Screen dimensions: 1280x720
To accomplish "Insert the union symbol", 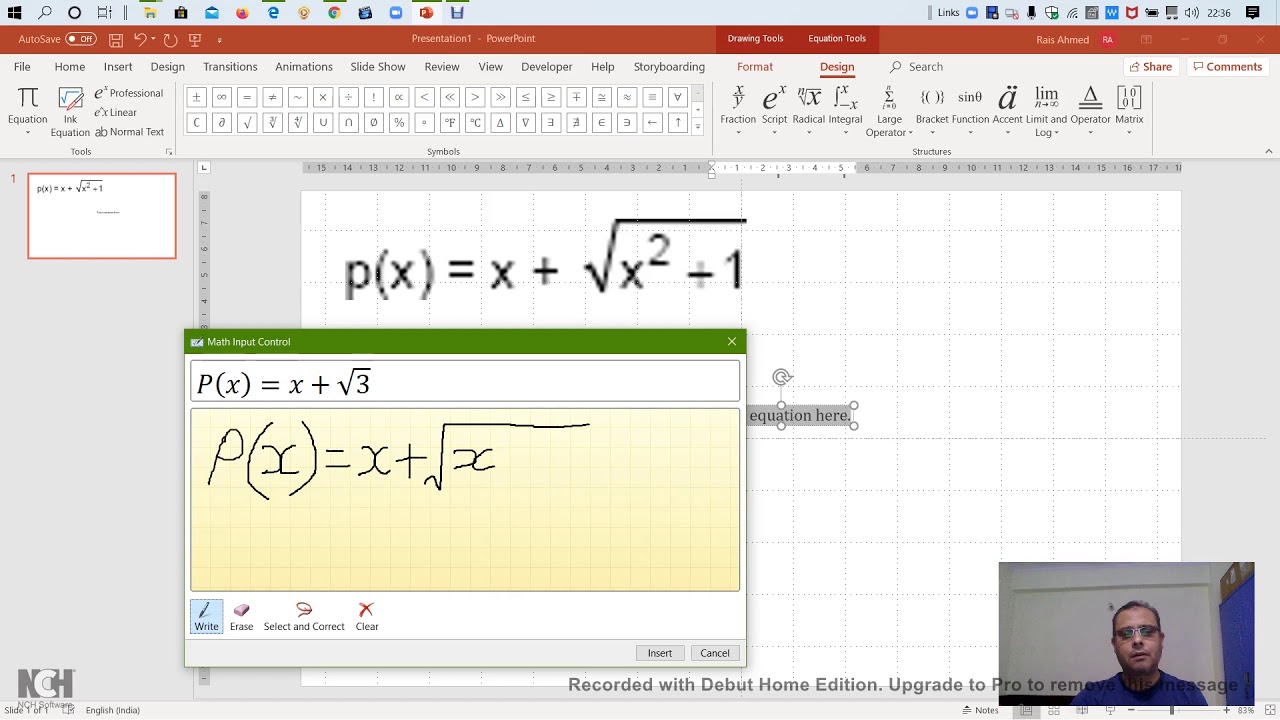I will [x=323, y=122].
